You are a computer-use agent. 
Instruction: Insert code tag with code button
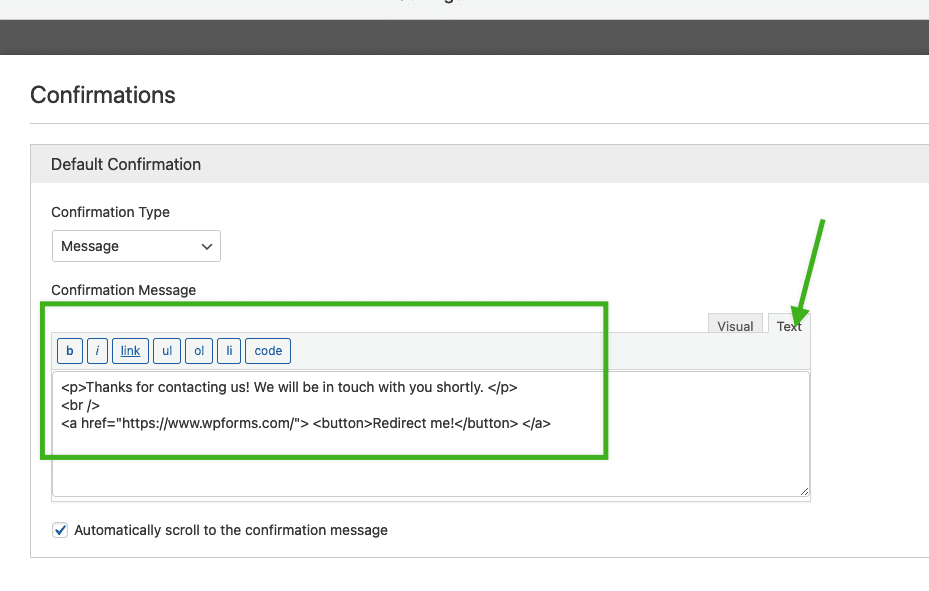pyautogui.click(x=268, y=351)
